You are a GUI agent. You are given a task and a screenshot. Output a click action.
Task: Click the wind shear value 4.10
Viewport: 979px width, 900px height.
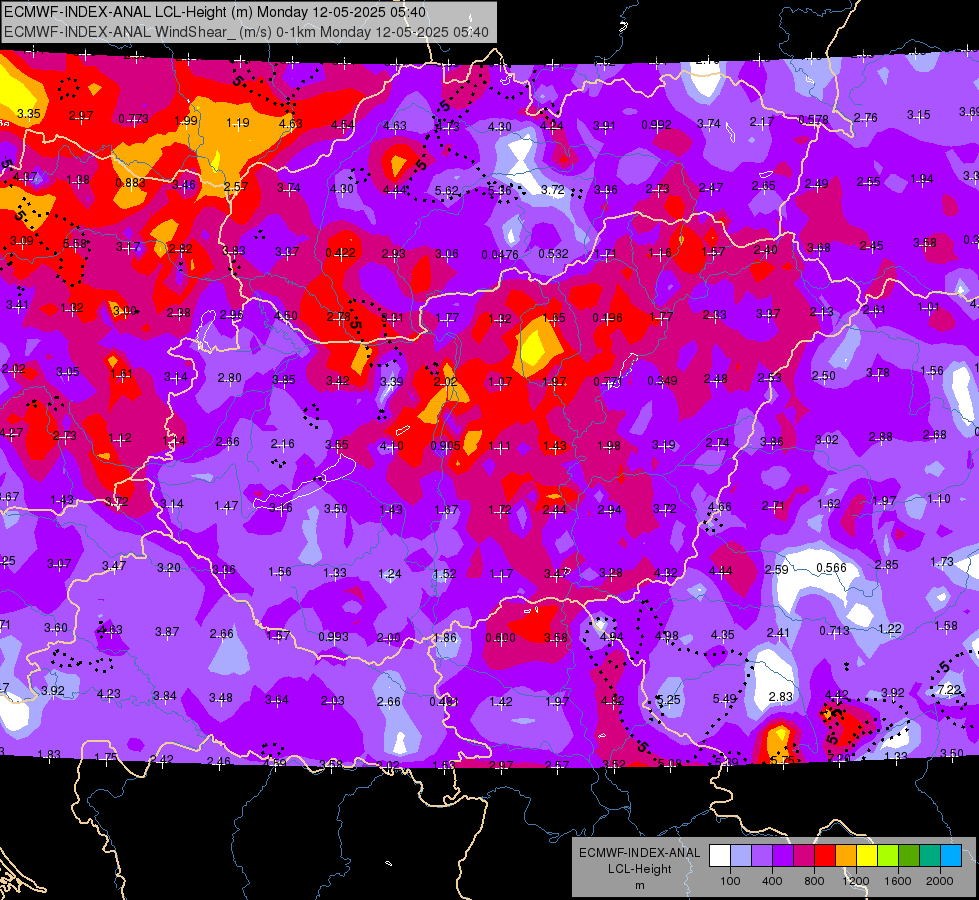coord(391,447)
